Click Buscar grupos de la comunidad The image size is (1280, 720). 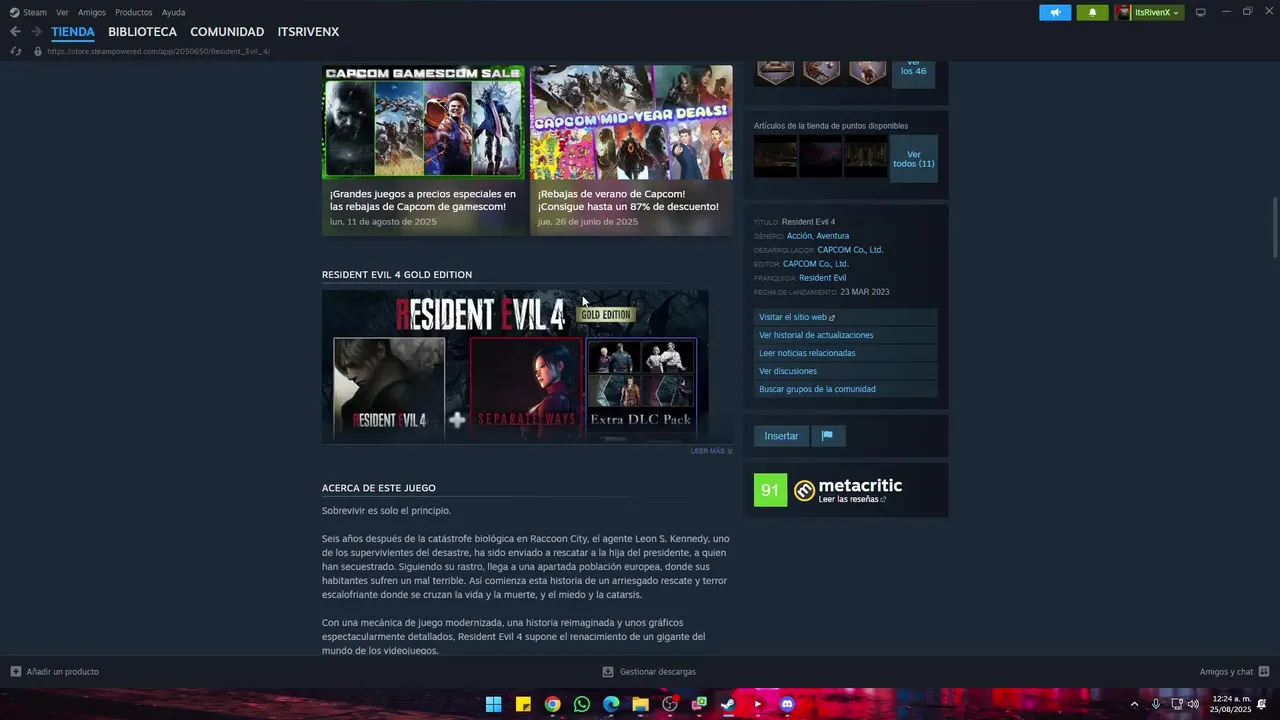(x=846, y=389)
